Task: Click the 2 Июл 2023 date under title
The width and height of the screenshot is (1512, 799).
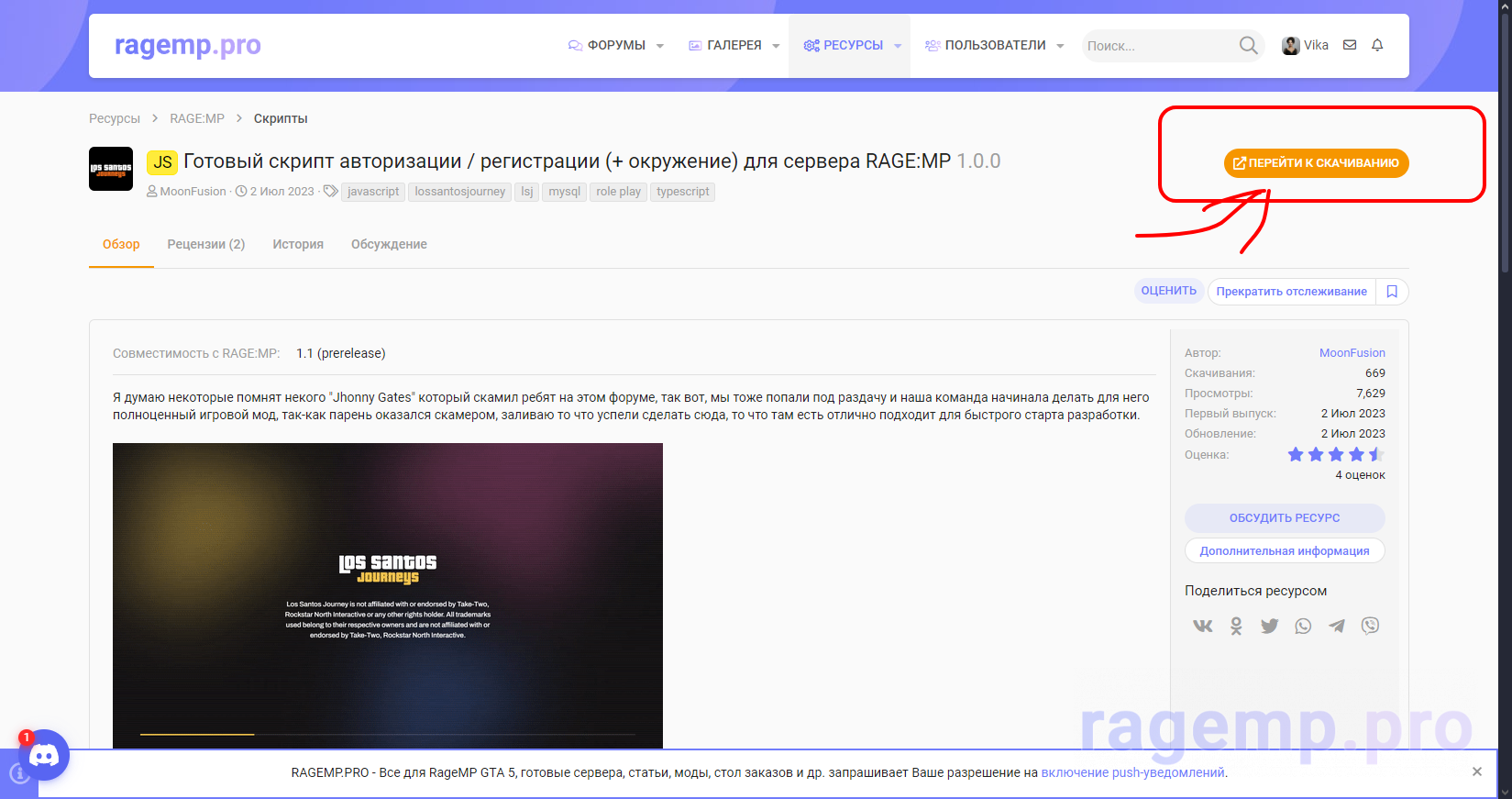Action: pos(282,192)
